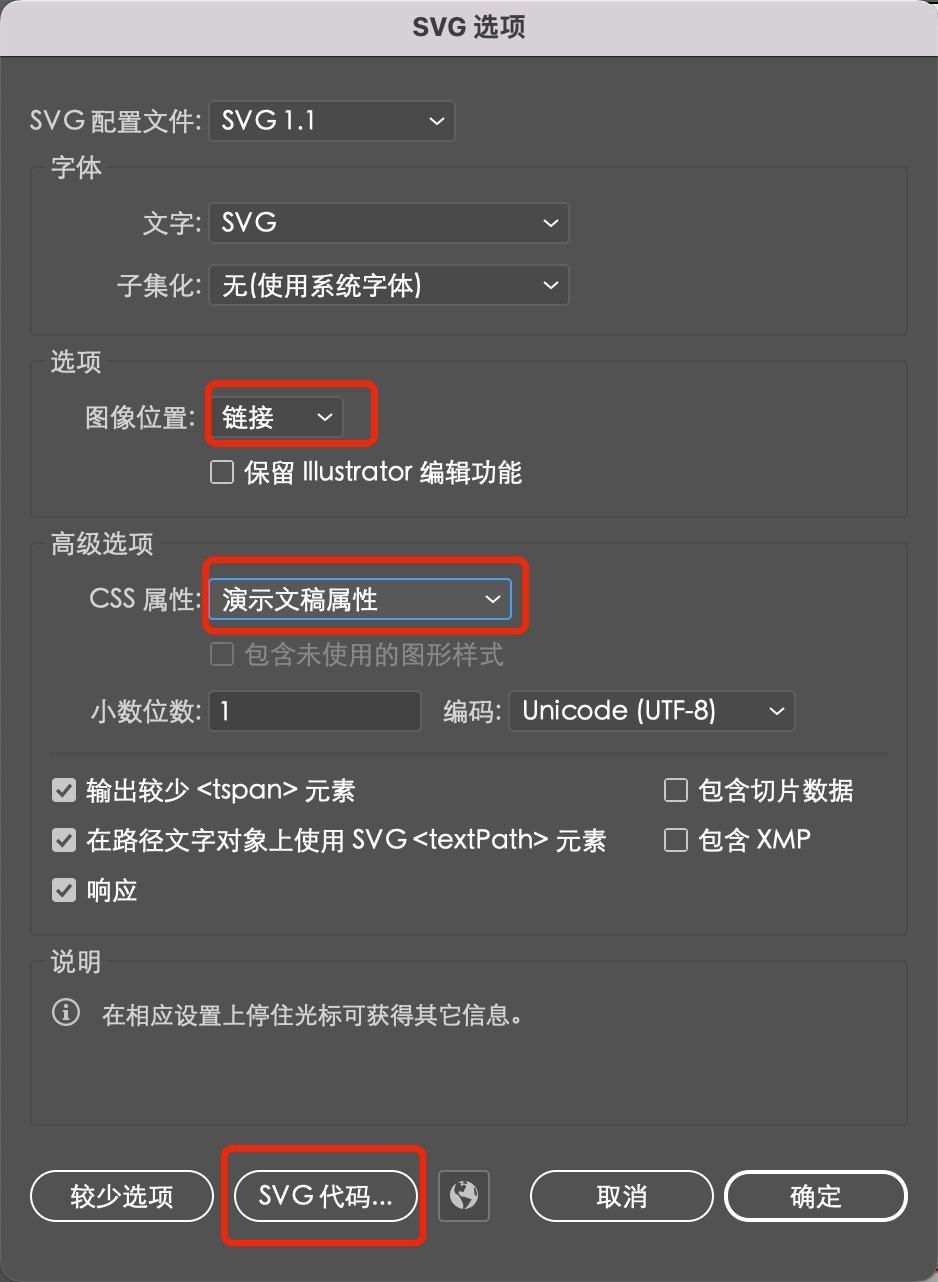The height and width of the screenshot is (1282, 938).
Task: Uncheck 输出较少 <tspan> 元素
Action: tap(64, 791)
